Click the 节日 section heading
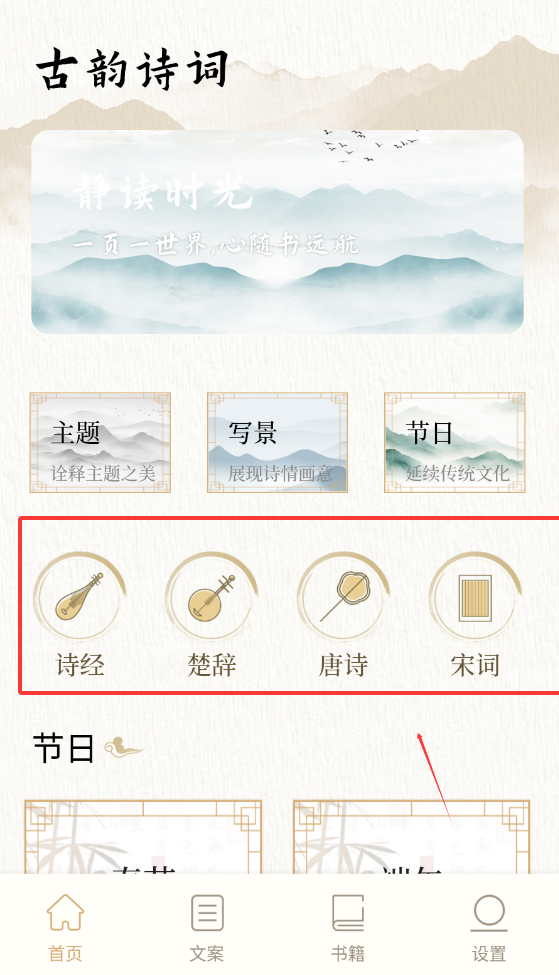The image size is (559, 975). click(63, 748)
